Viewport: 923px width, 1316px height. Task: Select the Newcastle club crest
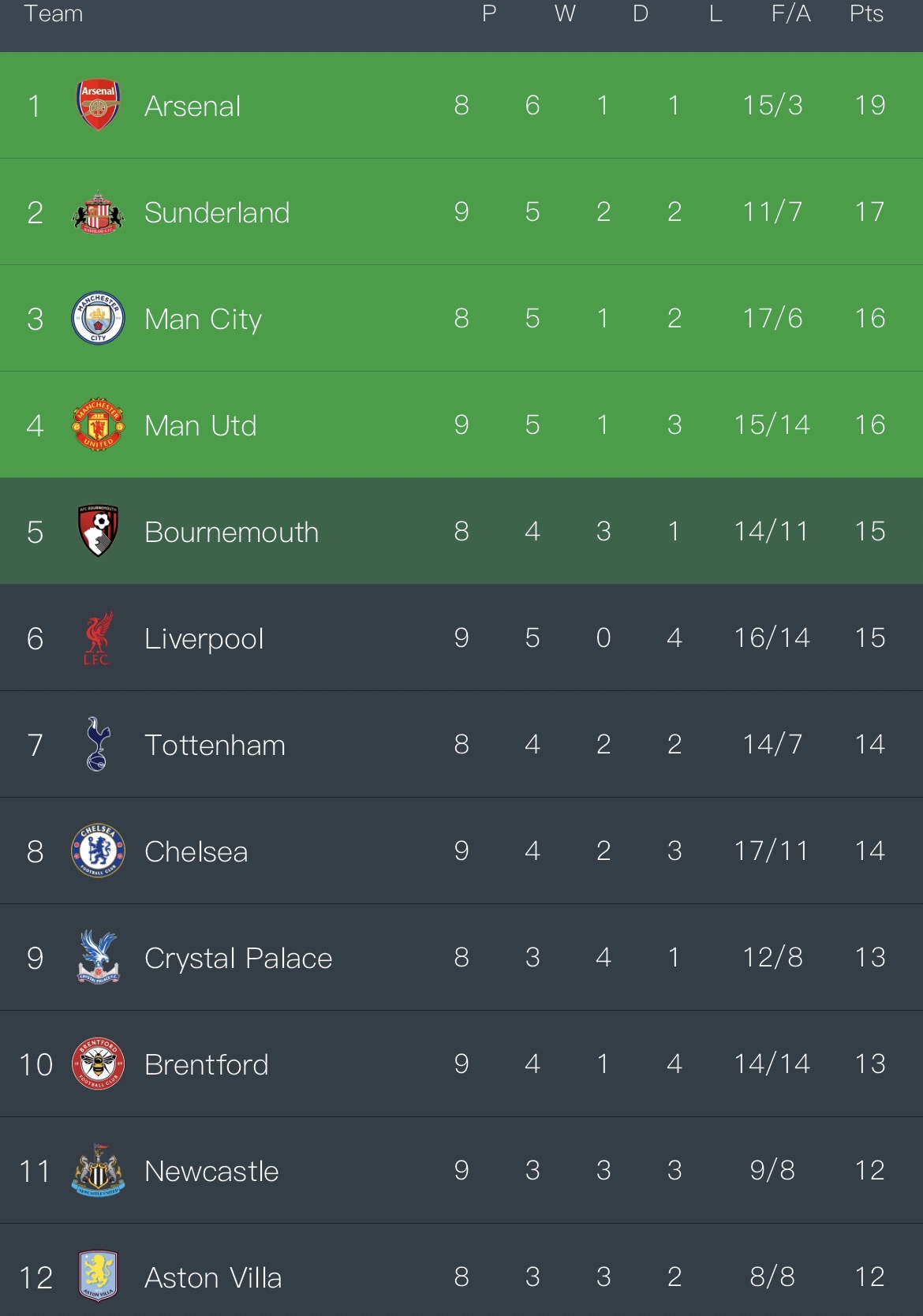(98, 1170)
